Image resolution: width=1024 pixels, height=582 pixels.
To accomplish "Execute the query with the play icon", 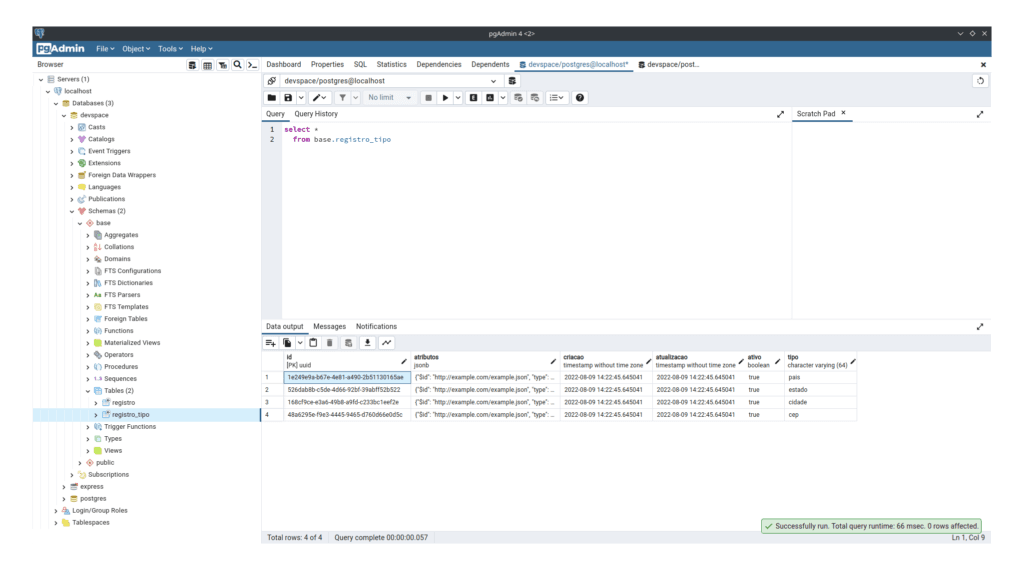I will (445, 98).
